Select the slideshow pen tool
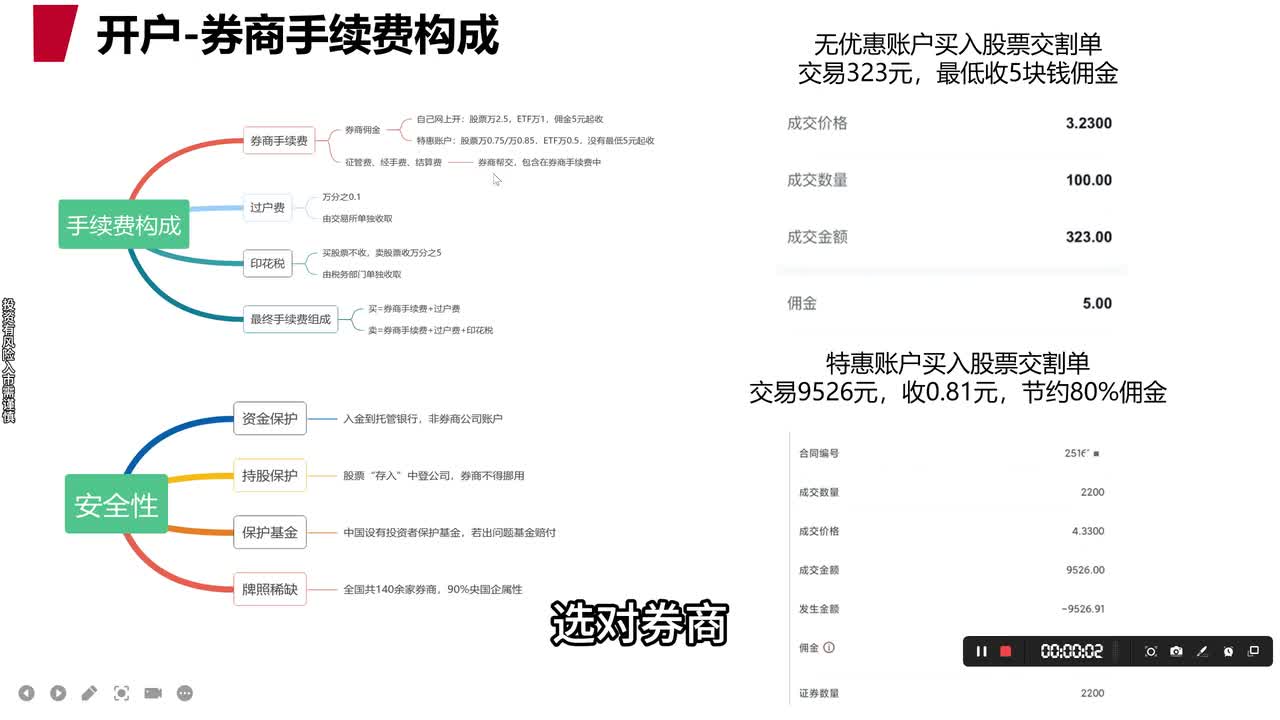This screenshot has width=1280, height=720. pyautogui.click(x=90, y=693)
